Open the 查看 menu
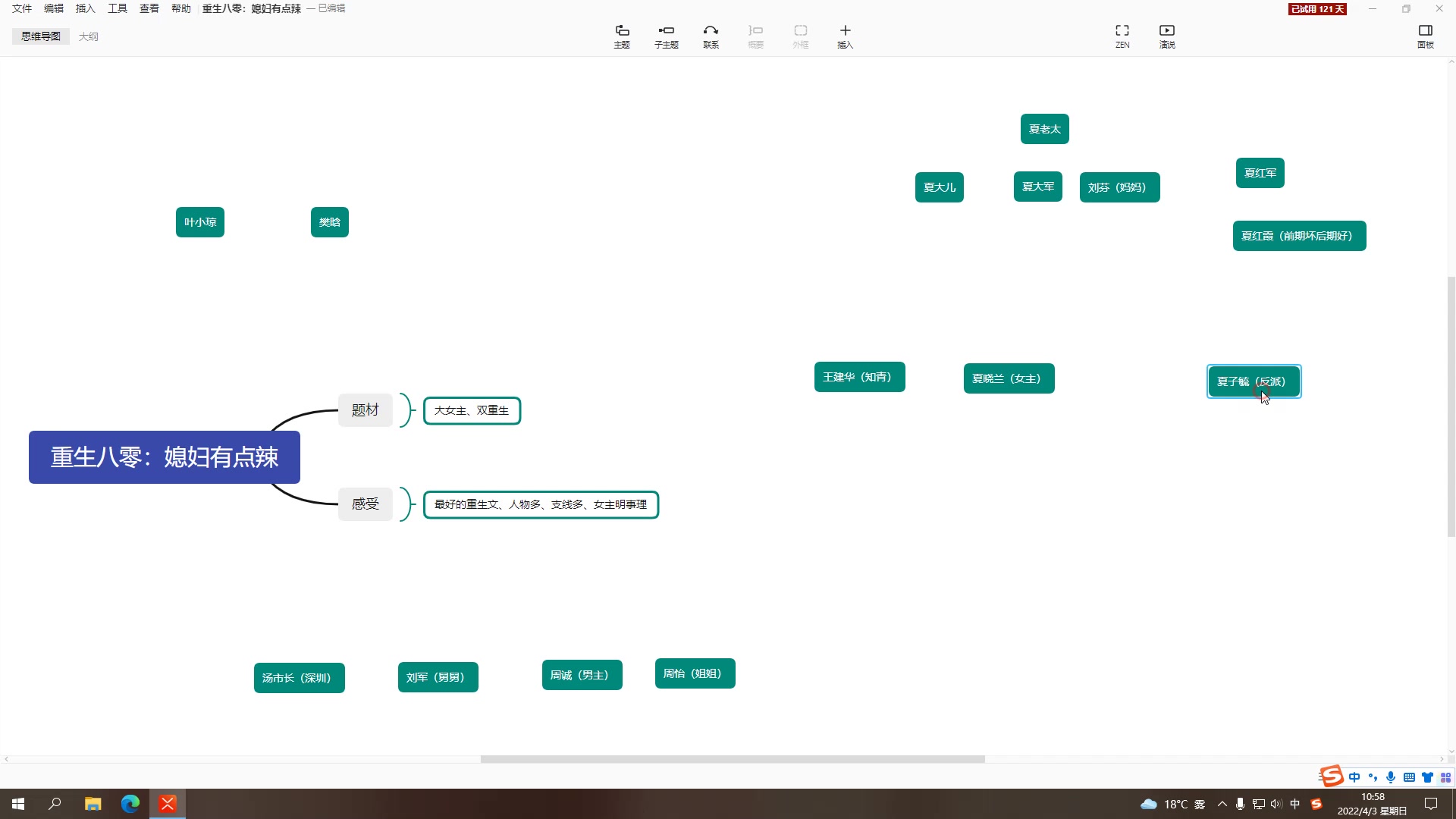1456x819 pixels. [149, 8]
